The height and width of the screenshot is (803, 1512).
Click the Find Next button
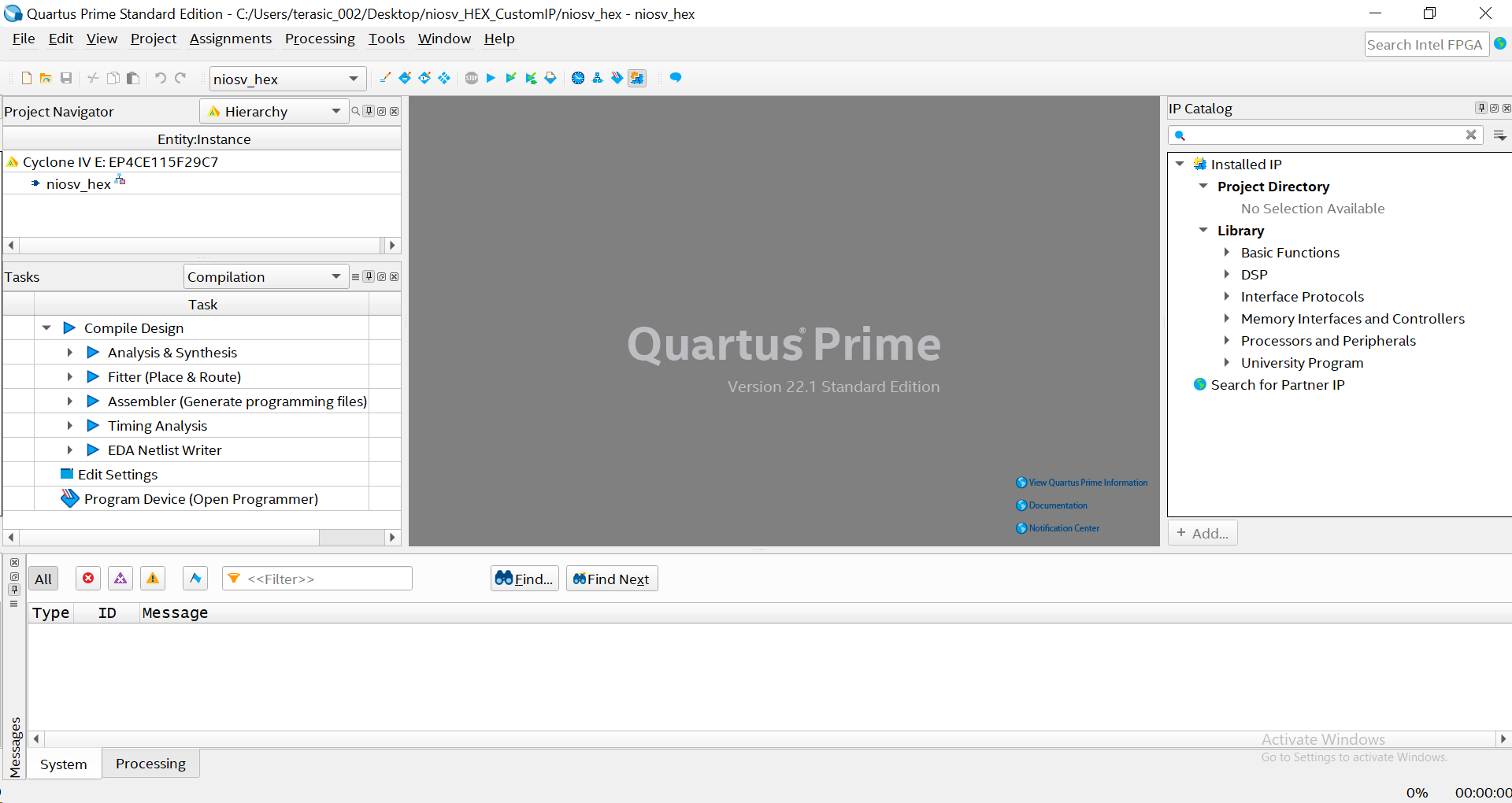[612, 579]
